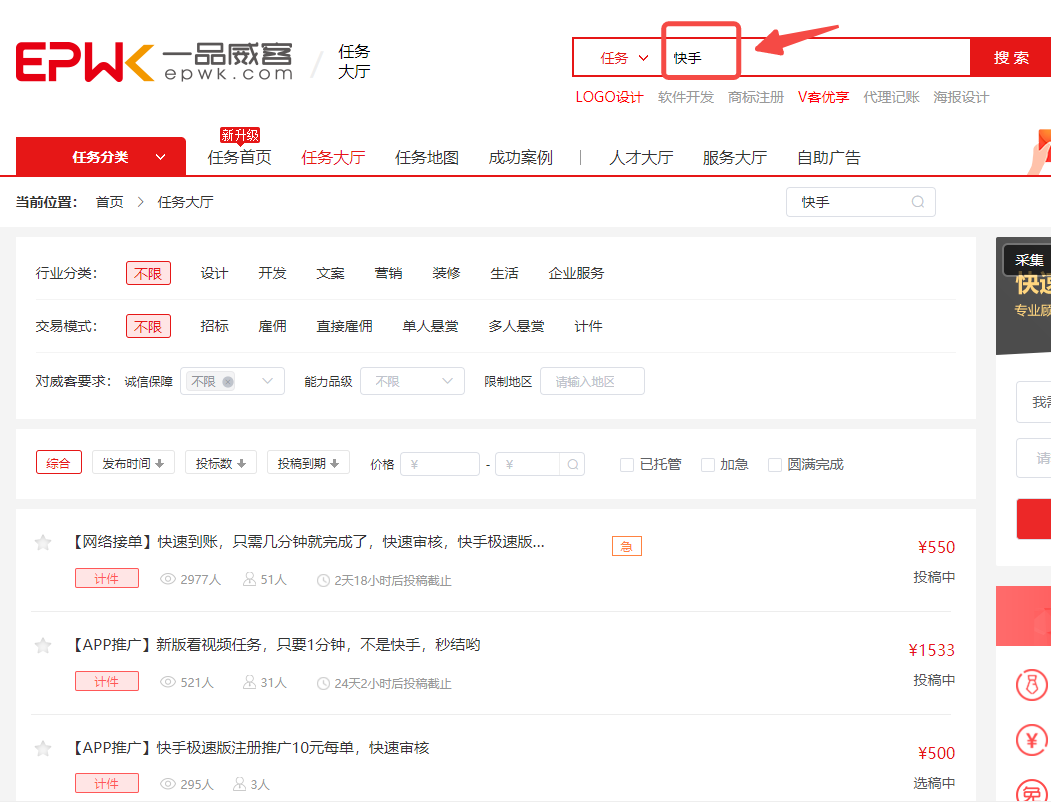Click the minimum price input field
1051x812 pixels.
click(440, 464)
